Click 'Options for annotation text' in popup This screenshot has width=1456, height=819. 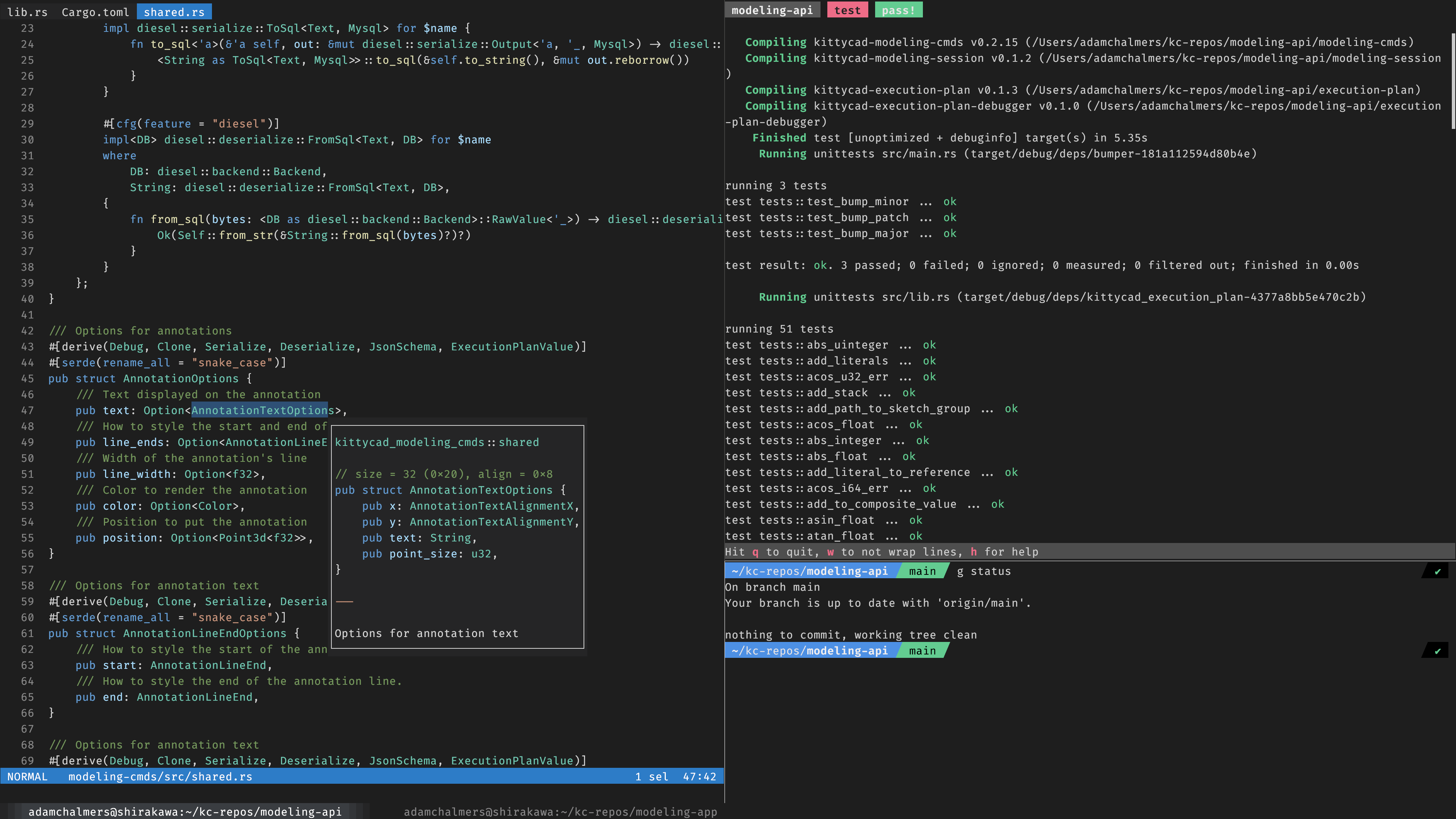(x=426, y=634)
